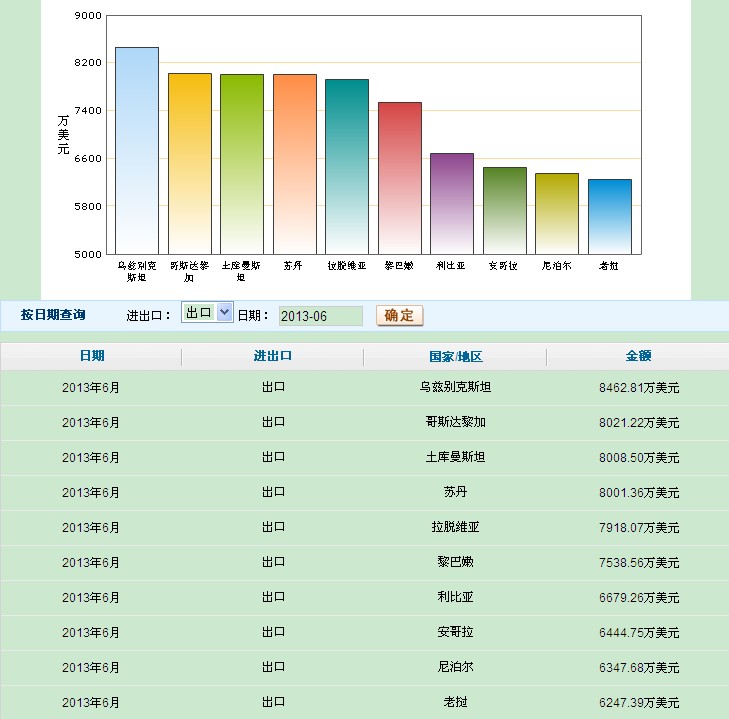The image size is (729, 719).
Task: Click the 按日期查询 label
Action: [53, 315]
